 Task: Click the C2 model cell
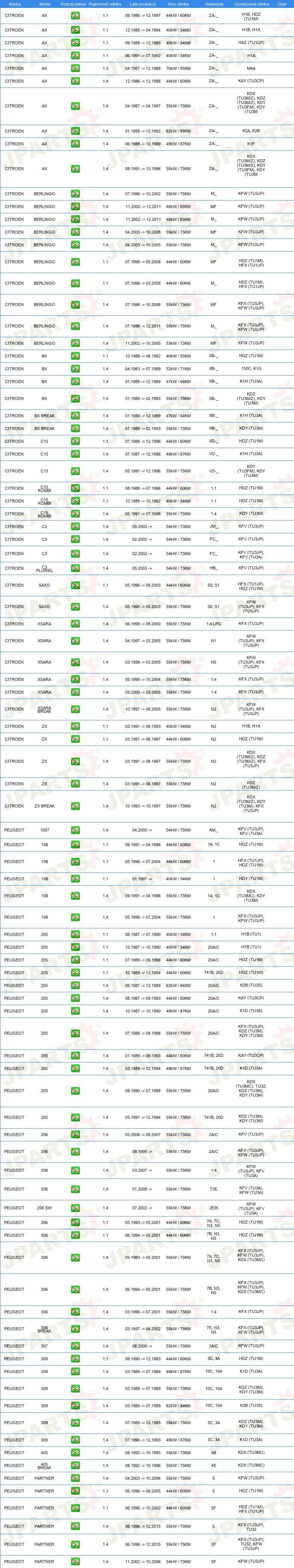point(44,527)
